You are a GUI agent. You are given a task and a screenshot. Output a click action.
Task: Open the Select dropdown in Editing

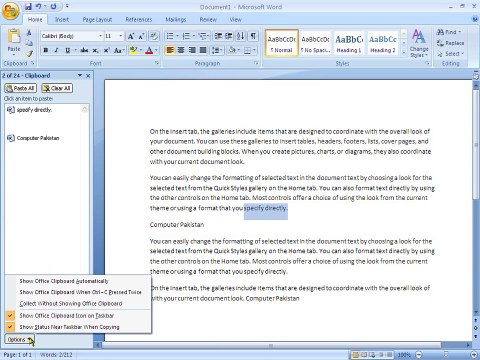click(450, 54)
